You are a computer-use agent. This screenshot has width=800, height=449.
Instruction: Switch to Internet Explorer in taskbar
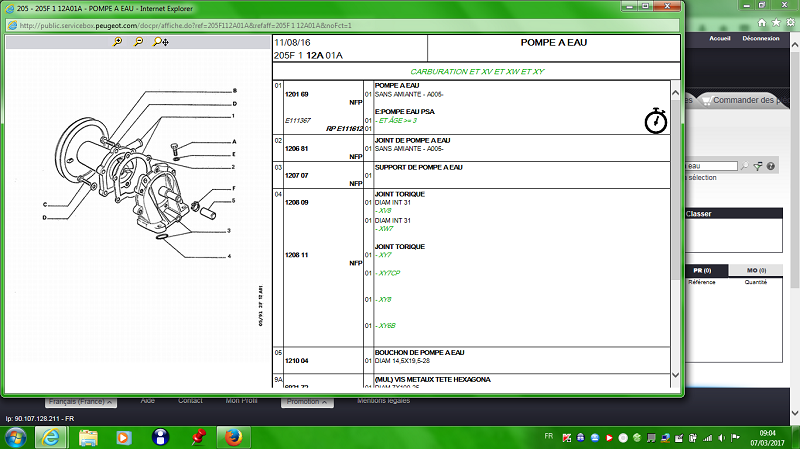pyautogui.click(x=51, y=438)
